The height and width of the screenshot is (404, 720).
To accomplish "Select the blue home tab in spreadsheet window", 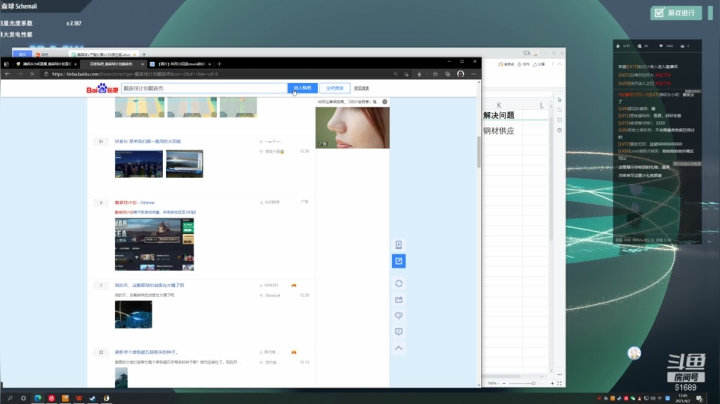I will [22, 54].
